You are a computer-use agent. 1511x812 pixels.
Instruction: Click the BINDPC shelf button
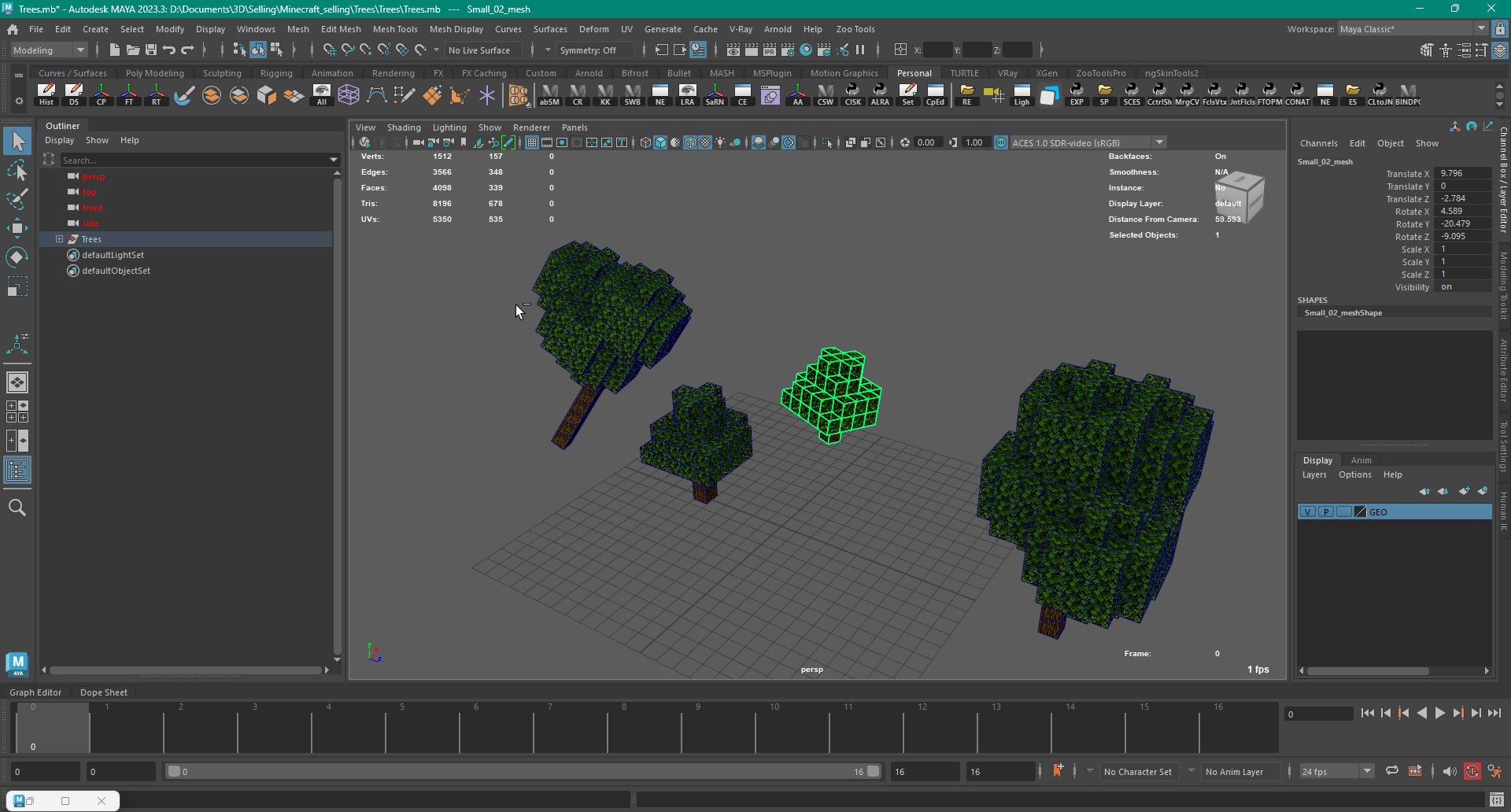pos(1408,95)
